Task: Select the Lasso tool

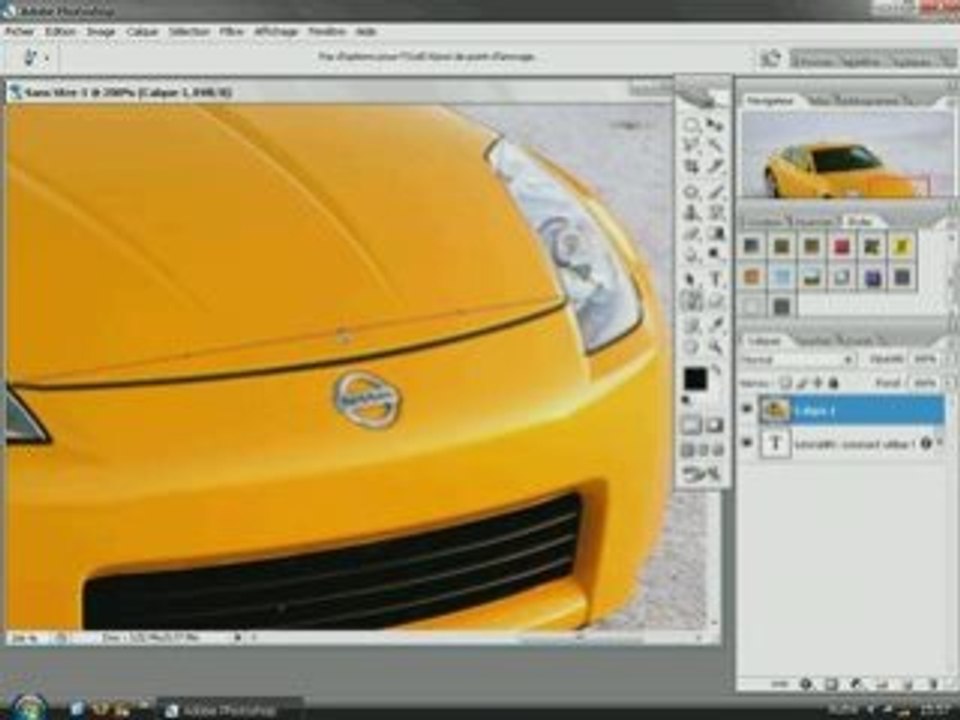Action: [x=691, y=146]
